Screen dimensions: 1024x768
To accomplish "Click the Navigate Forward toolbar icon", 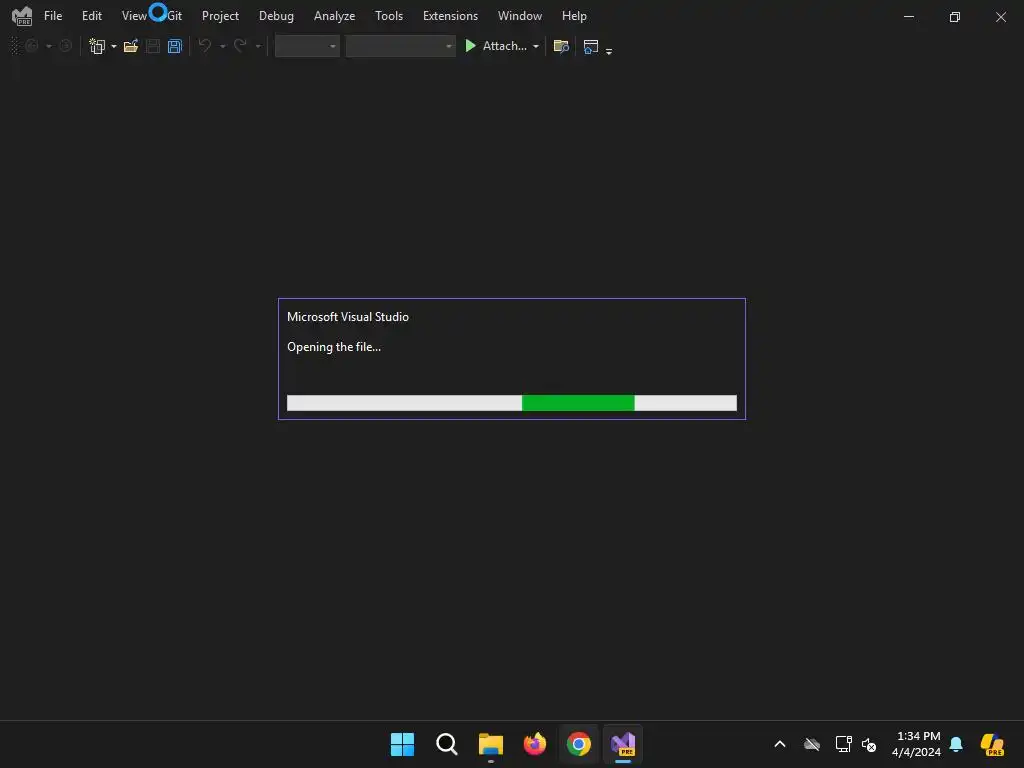I will [x=65, y=46].
